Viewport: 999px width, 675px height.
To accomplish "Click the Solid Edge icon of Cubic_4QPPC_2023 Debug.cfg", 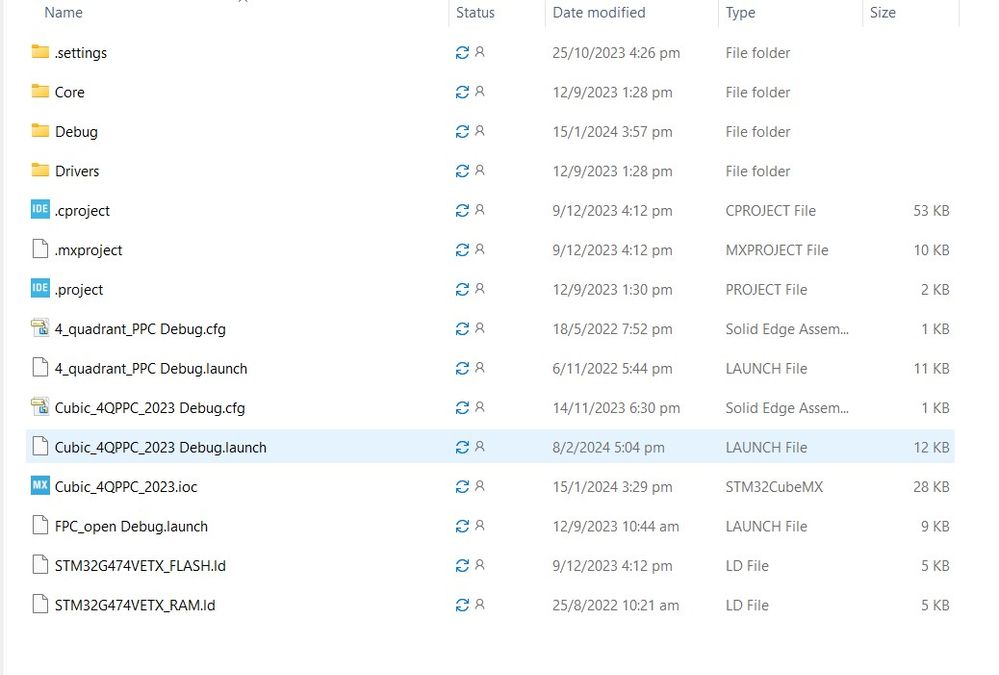I will point(40,407).
